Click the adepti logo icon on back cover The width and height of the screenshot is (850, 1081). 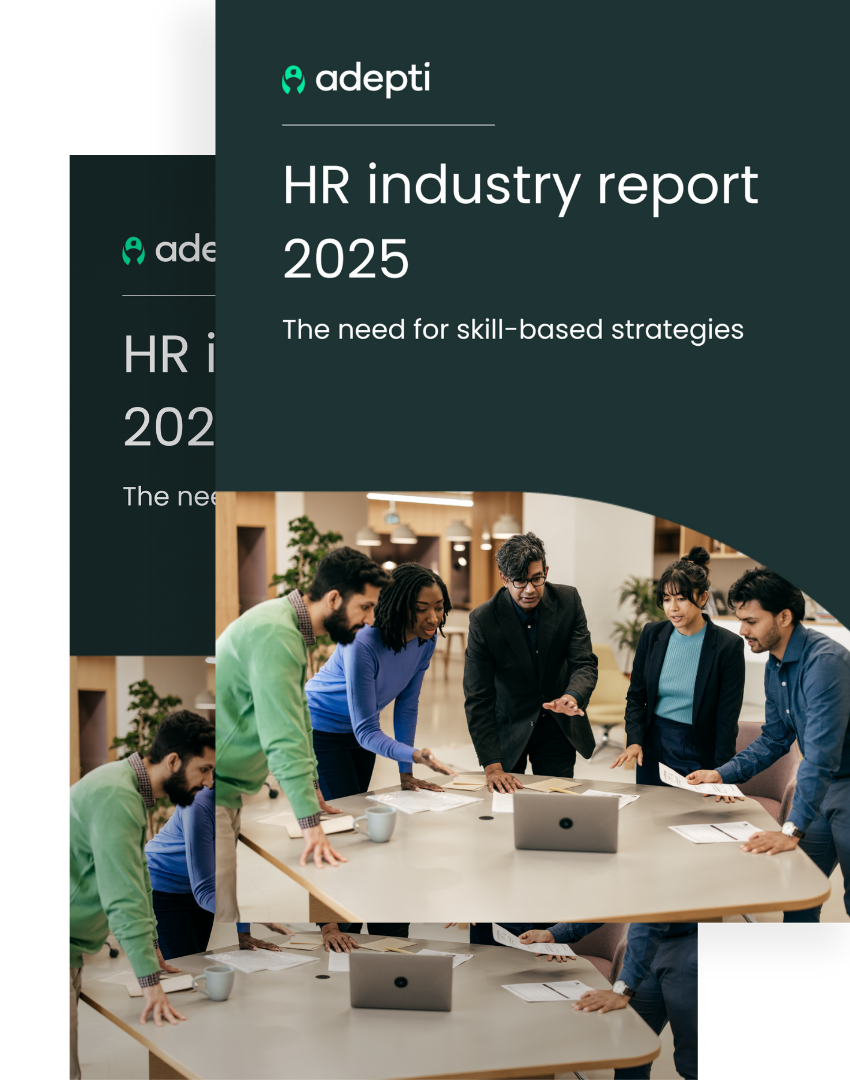coord(134,251)
